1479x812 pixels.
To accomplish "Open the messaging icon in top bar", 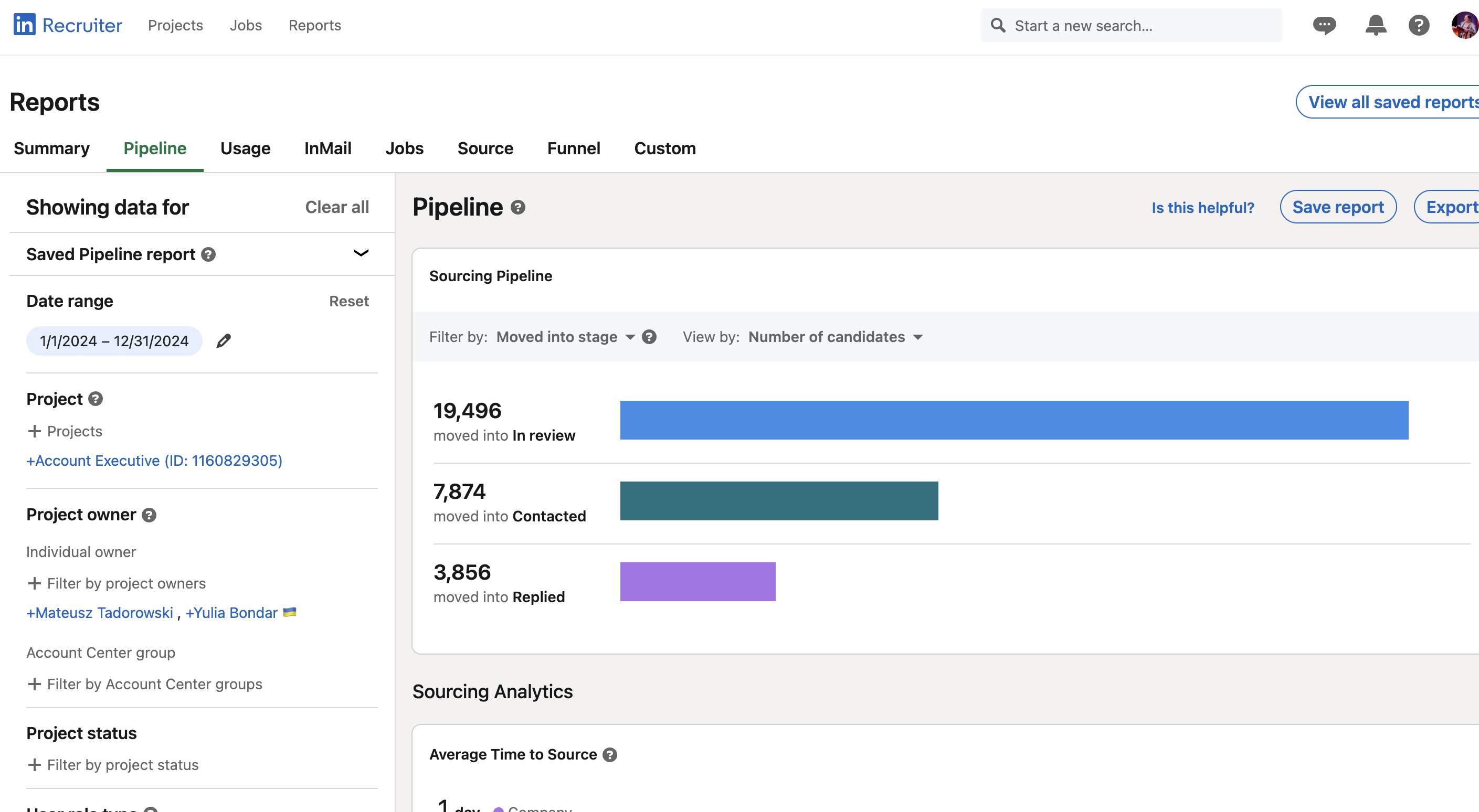I will pos(1325,25).
